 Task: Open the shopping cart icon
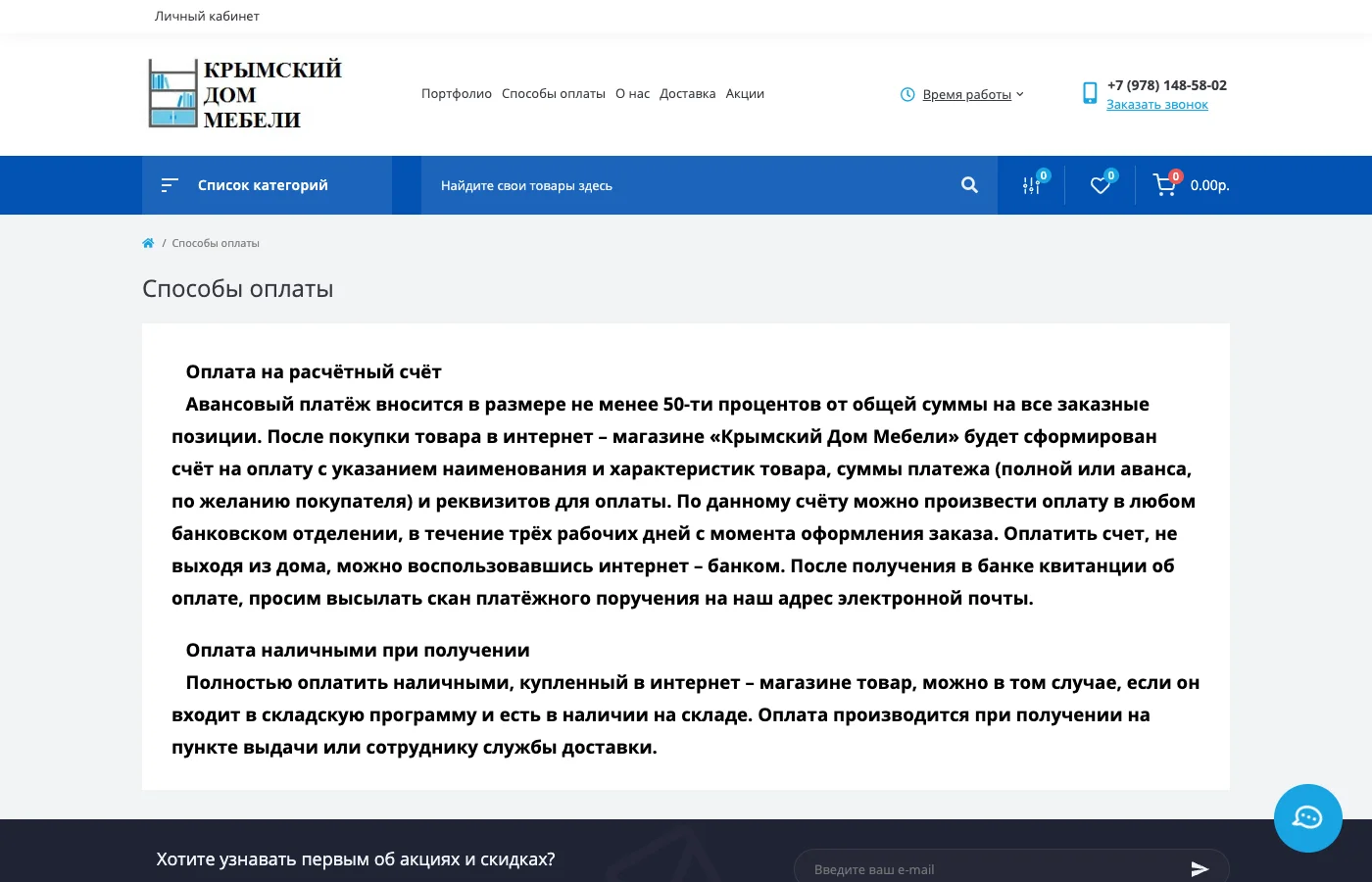pyautogui.click(x=1164, y=185)
